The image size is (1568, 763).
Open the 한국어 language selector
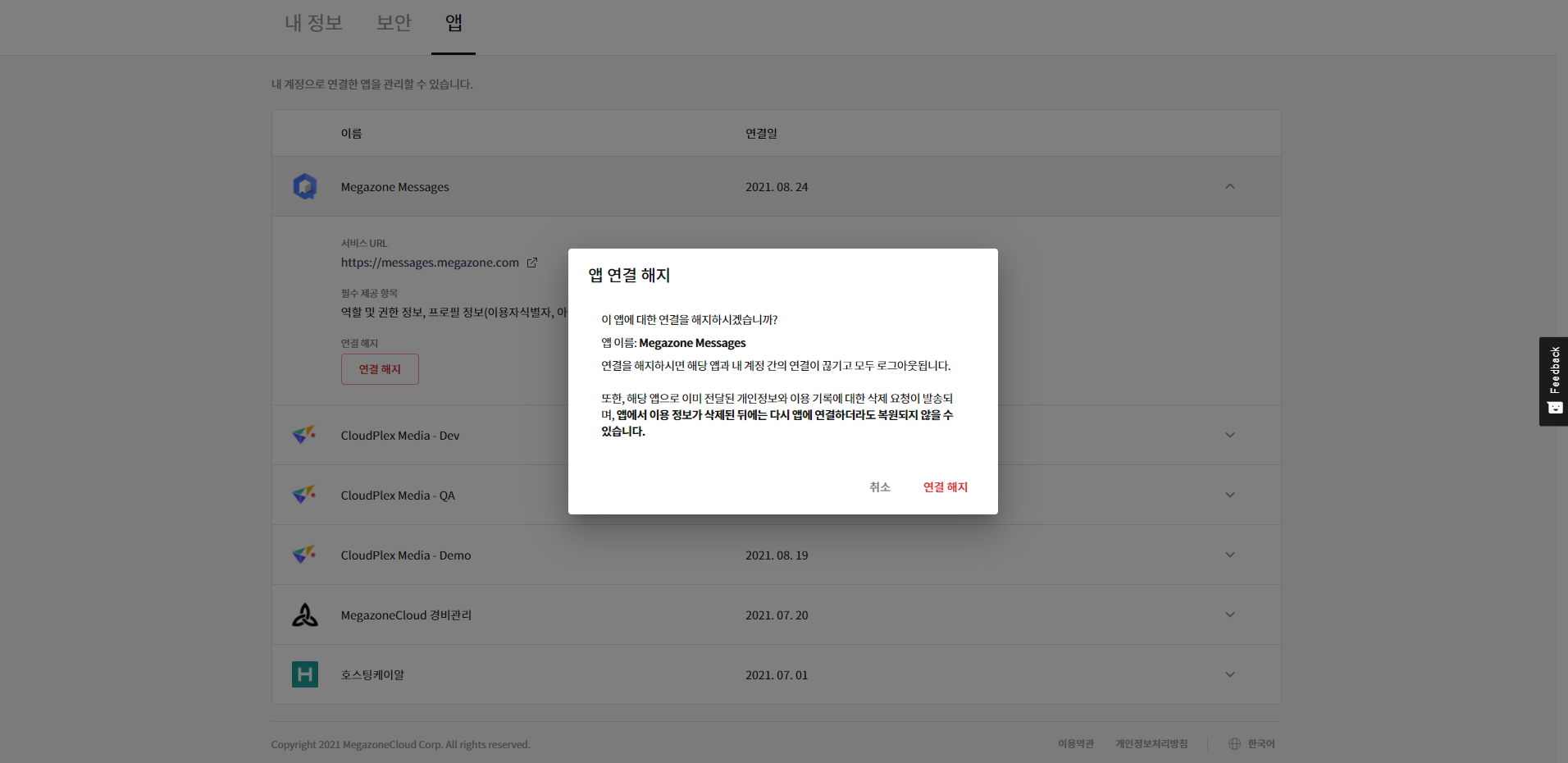1261,743
